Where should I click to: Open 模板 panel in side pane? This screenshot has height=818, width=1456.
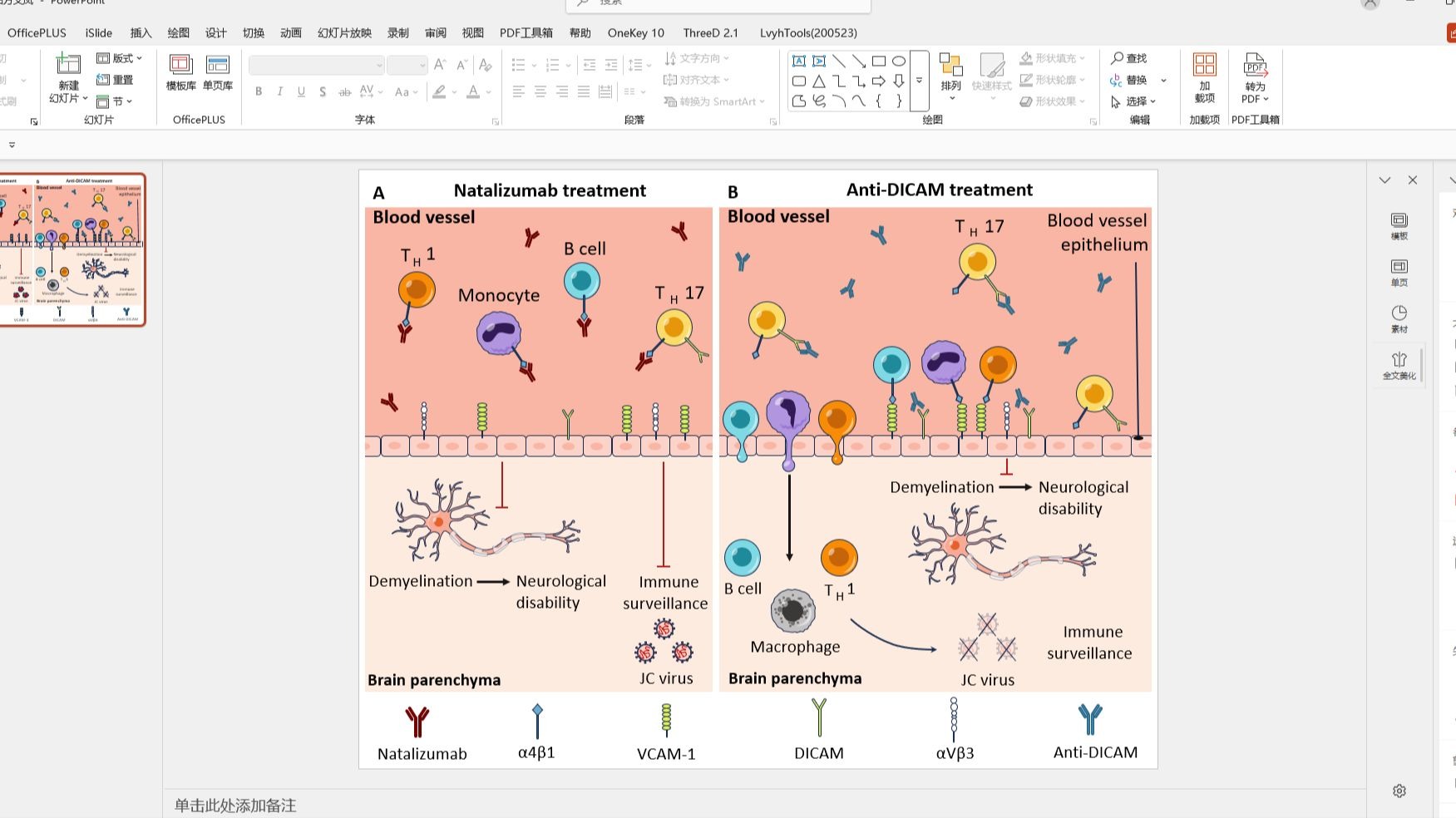click(x=1399, y=225)
